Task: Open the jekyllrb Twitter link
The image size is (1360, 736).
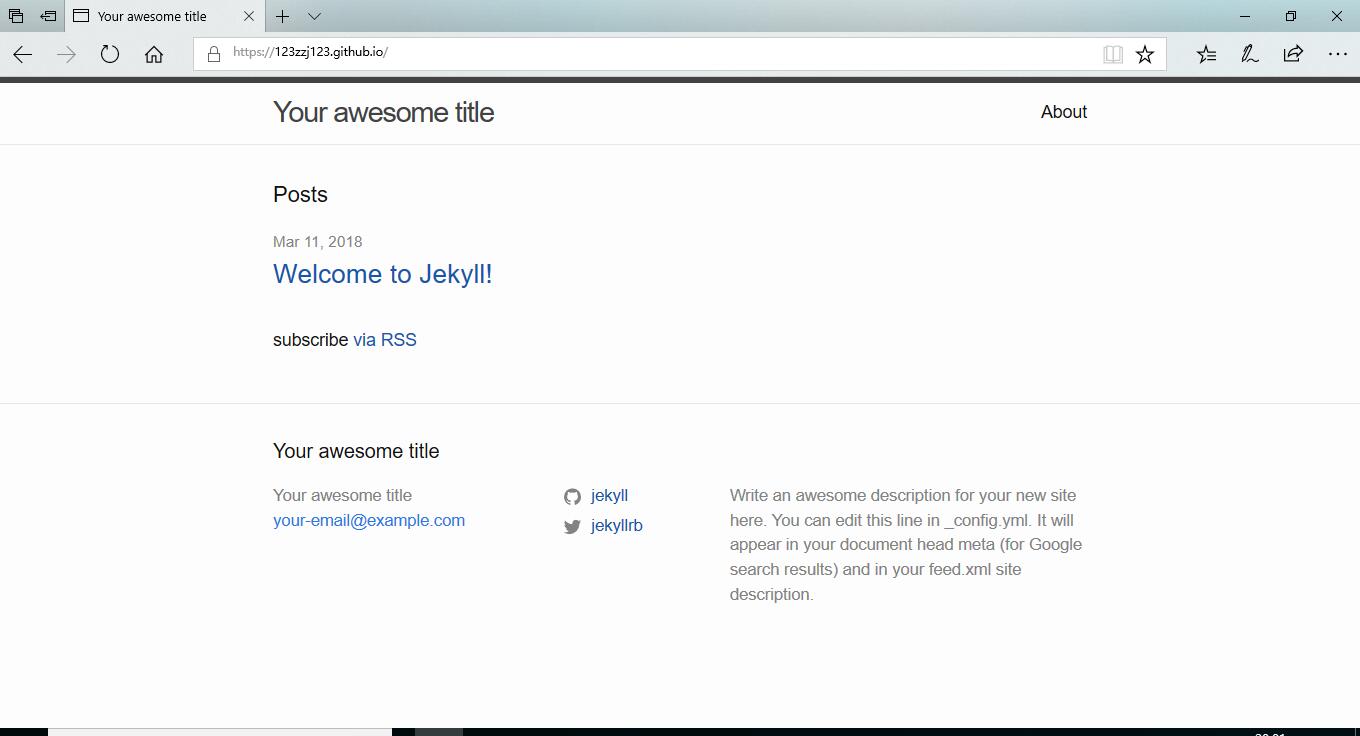Action: [x=616, y=526]
